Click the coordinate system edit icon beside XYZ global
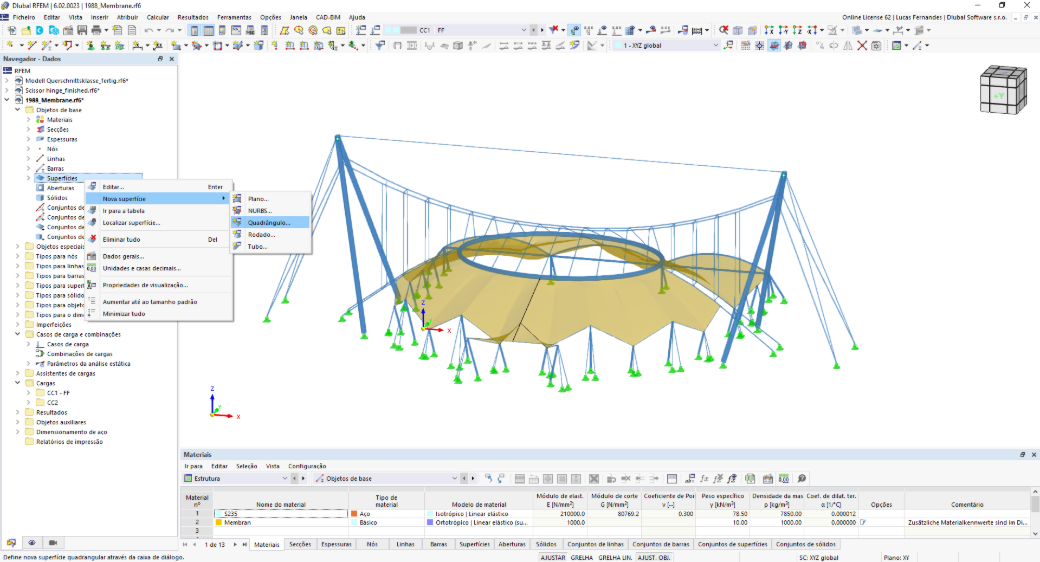 click(x=728, y=45)
